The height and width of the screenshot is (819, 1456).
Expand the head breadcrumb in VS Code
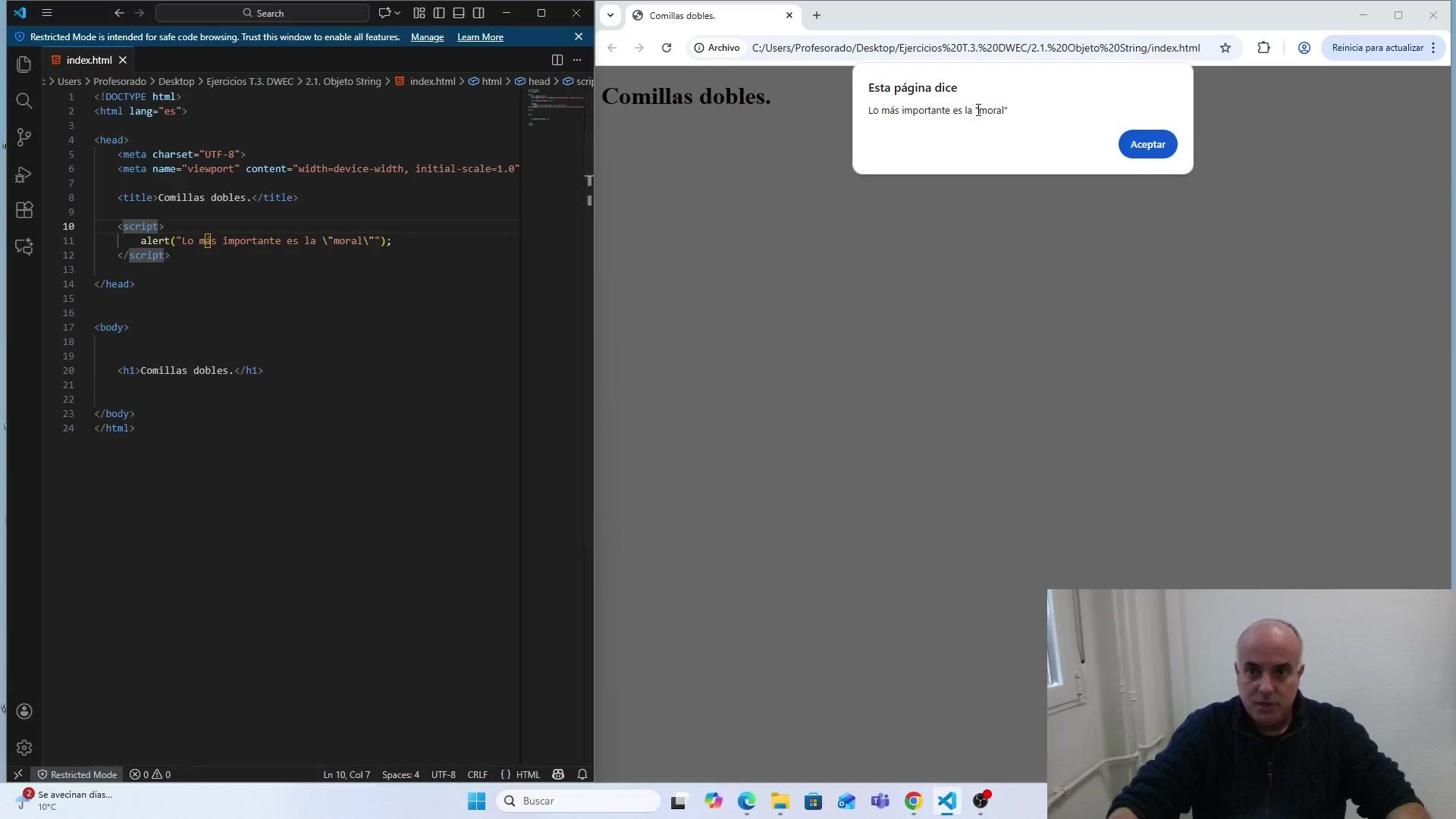[x=539, y=81]
